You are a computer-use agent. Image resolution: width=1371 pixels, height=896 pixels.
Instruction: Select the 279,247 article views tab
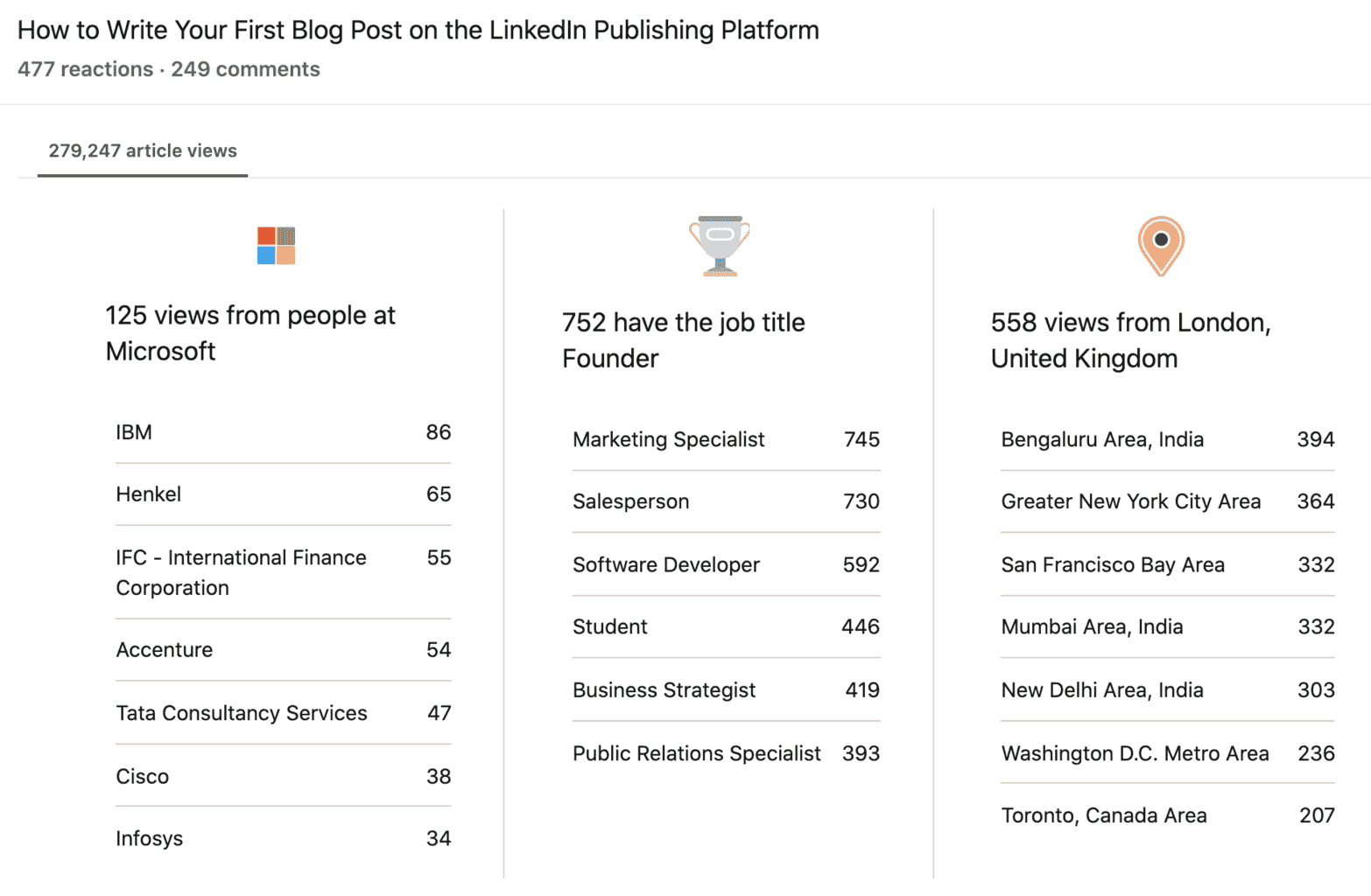(x=143, y=150)
